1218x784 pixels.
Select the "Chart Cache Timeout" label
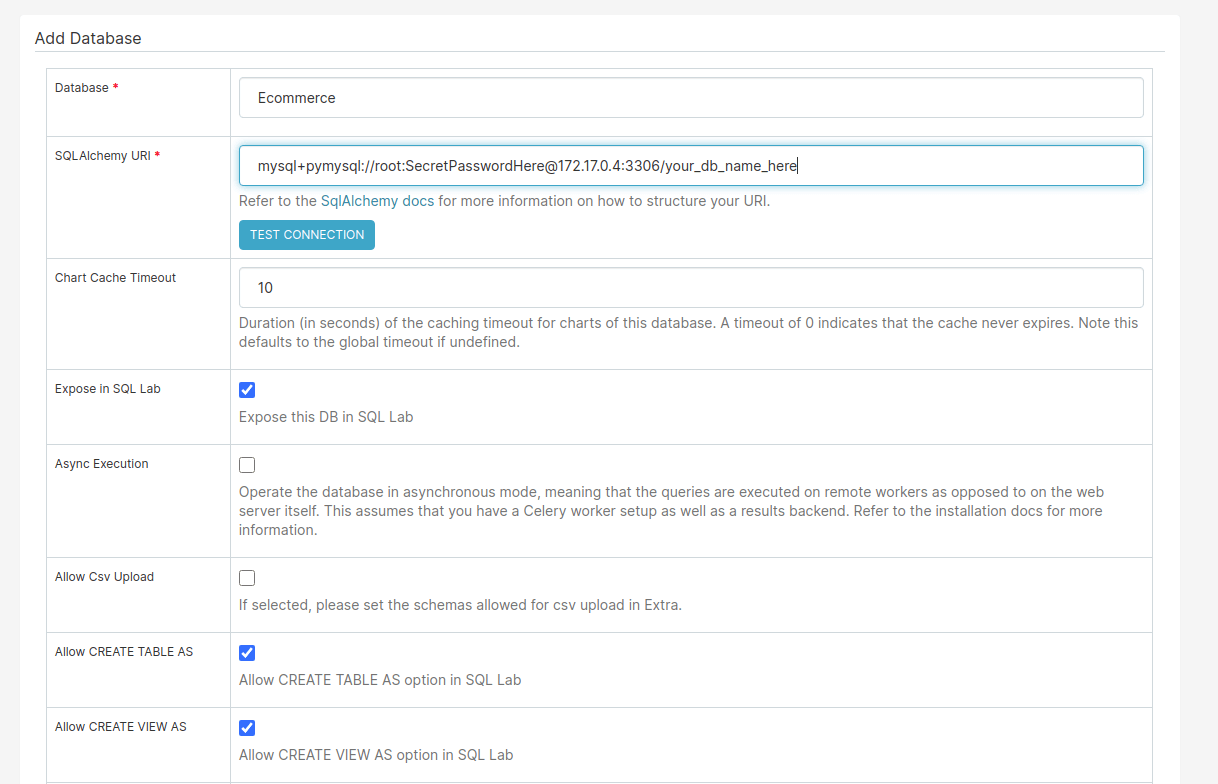(x=115, y=278)
